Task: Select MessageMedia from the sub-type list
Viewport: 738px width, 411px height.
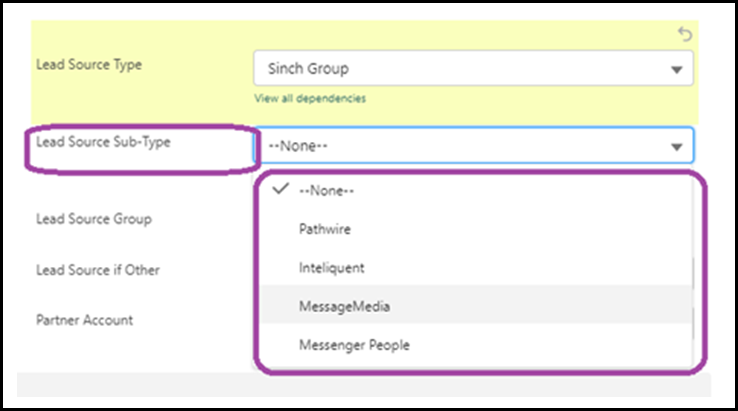Action: click(x=476, y=306)
